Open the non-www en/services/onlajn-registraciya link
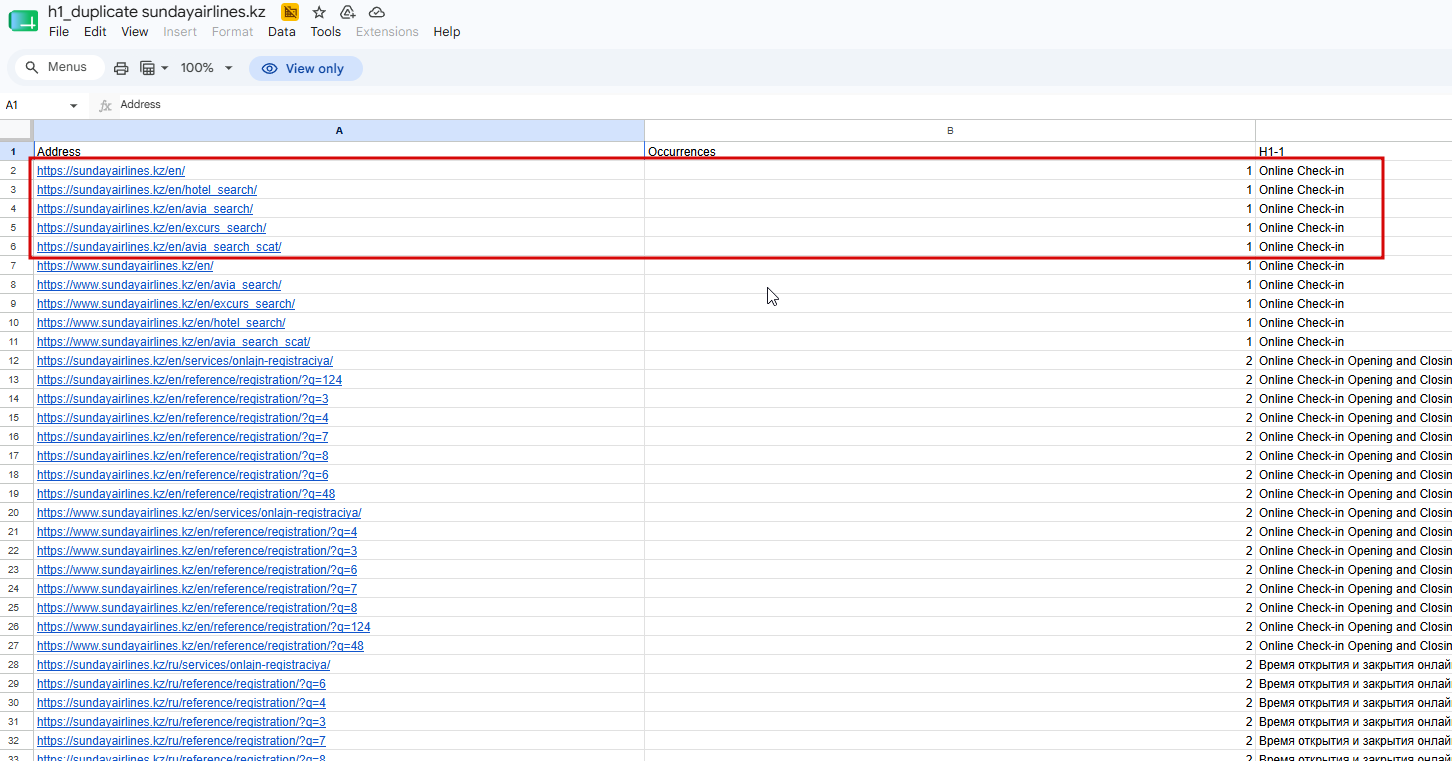 click(185, 361)
